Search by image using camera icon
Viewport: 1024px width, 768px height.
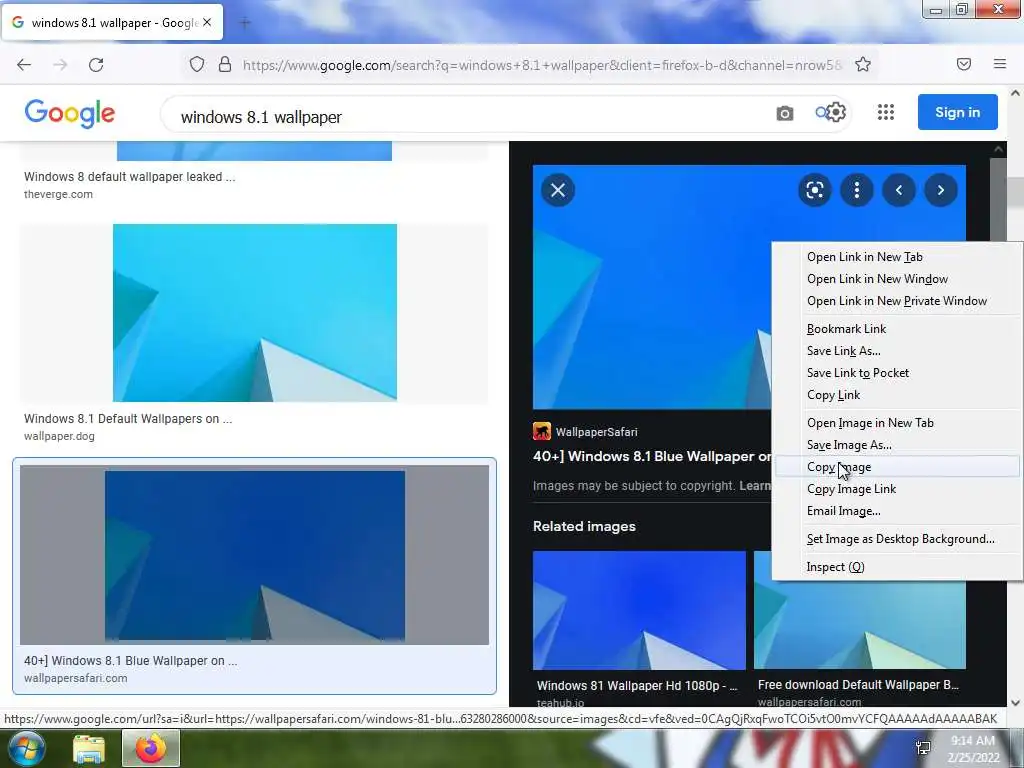pyautogui.click(x=785, y=114)
